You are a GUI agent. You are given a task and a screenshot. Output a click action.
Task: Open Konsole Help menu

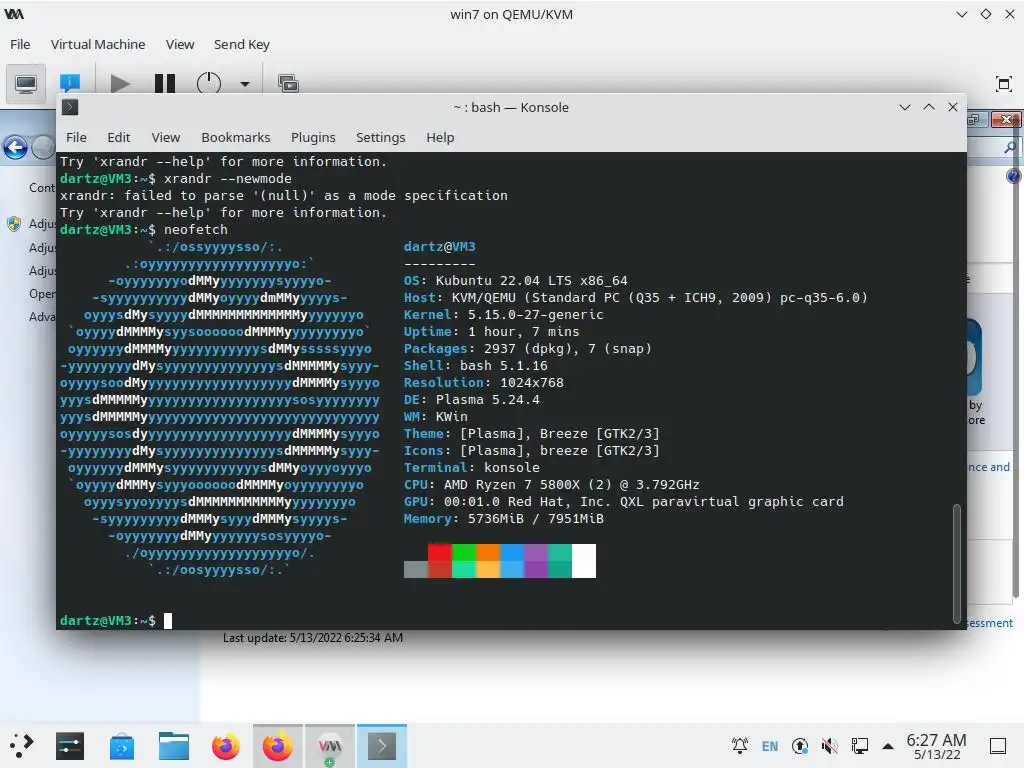point(440,137)
